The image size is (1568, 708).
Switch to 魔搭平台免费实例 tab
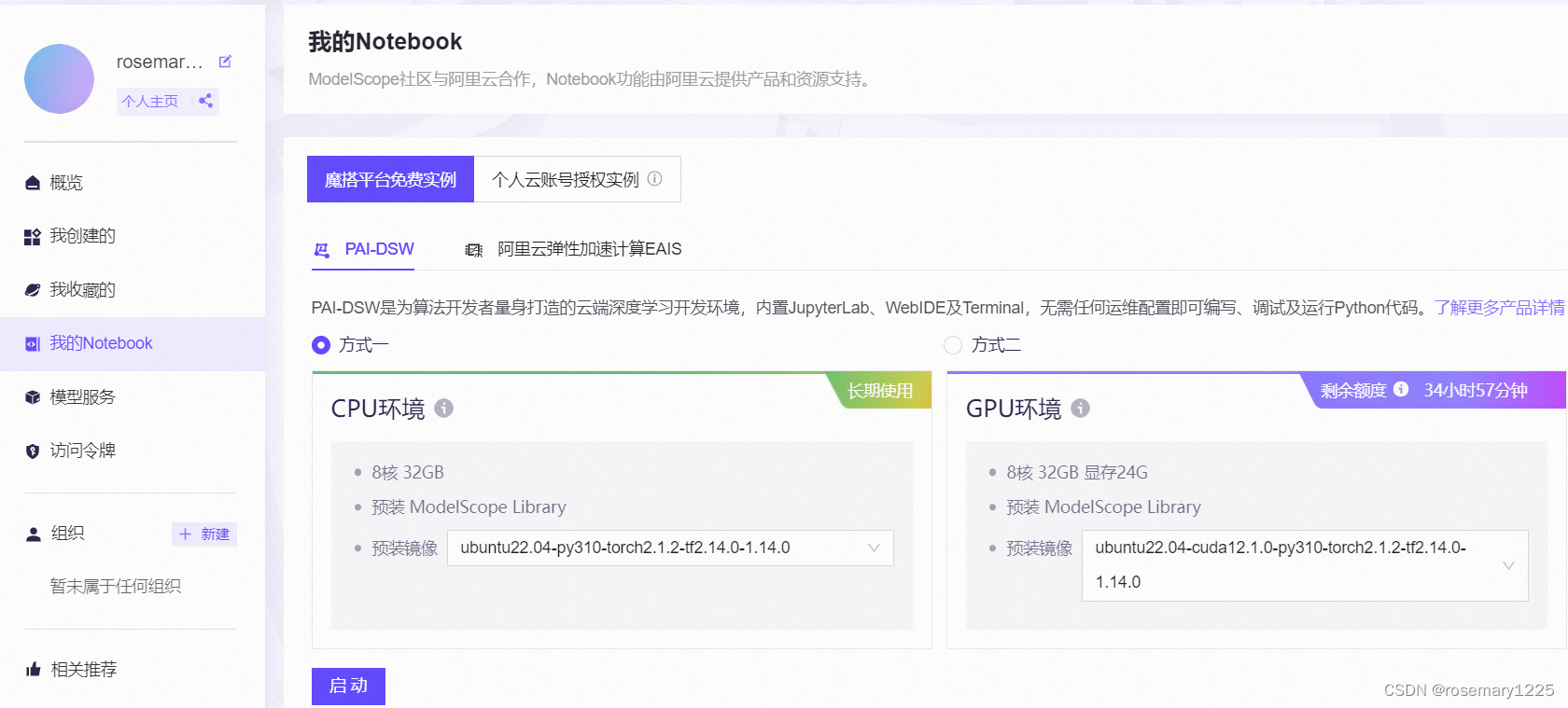[391, 179]
